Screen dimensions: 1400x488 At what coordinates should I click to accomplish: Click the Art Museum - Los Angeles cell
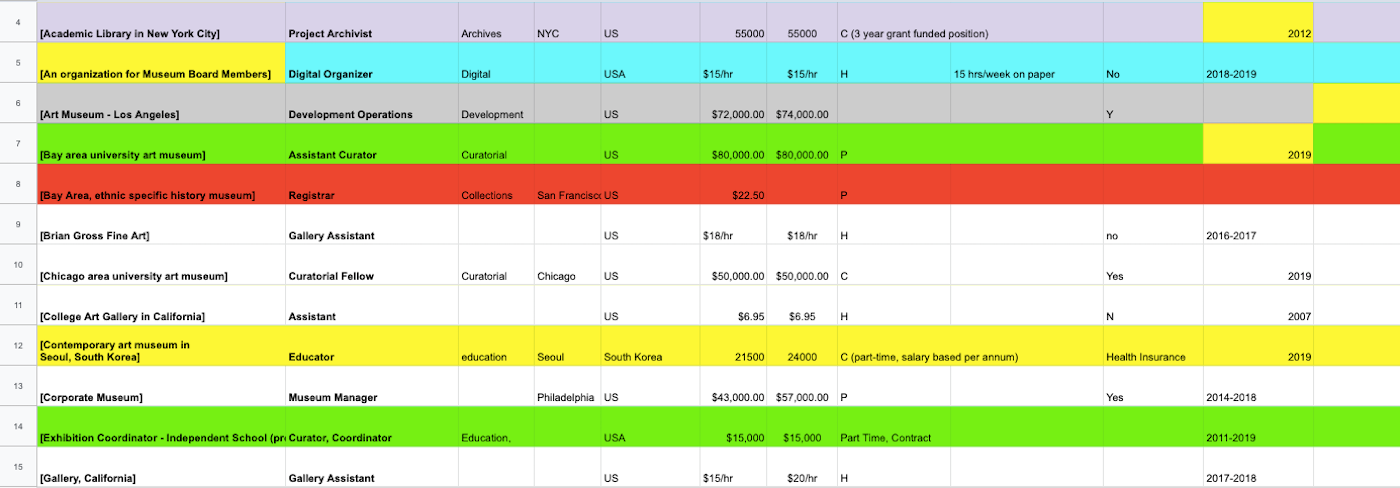[160, 114]
